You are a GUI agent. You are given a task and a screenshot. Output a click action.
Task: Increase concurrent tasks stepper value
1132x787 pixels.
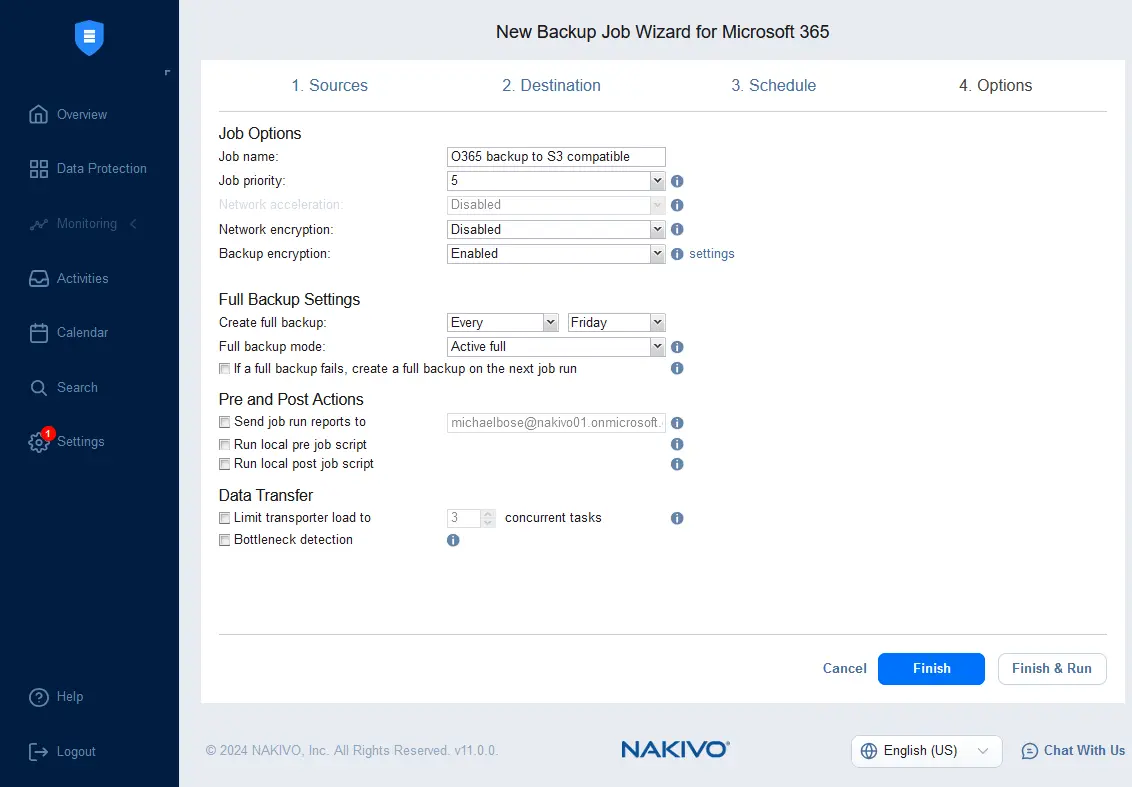(x=488, y=514)
